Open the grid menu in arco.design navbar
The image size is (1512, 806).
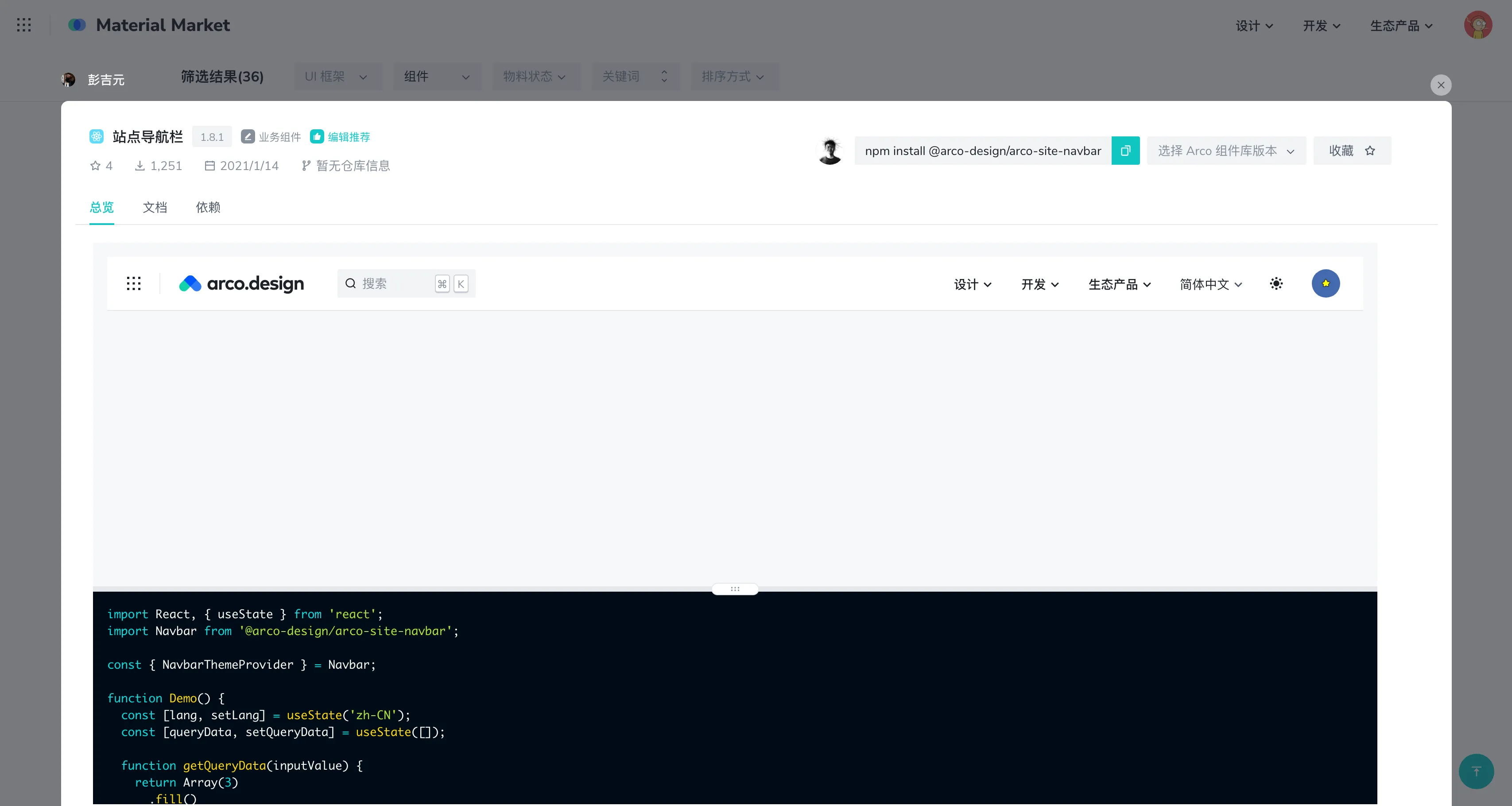tap(134, 283)
